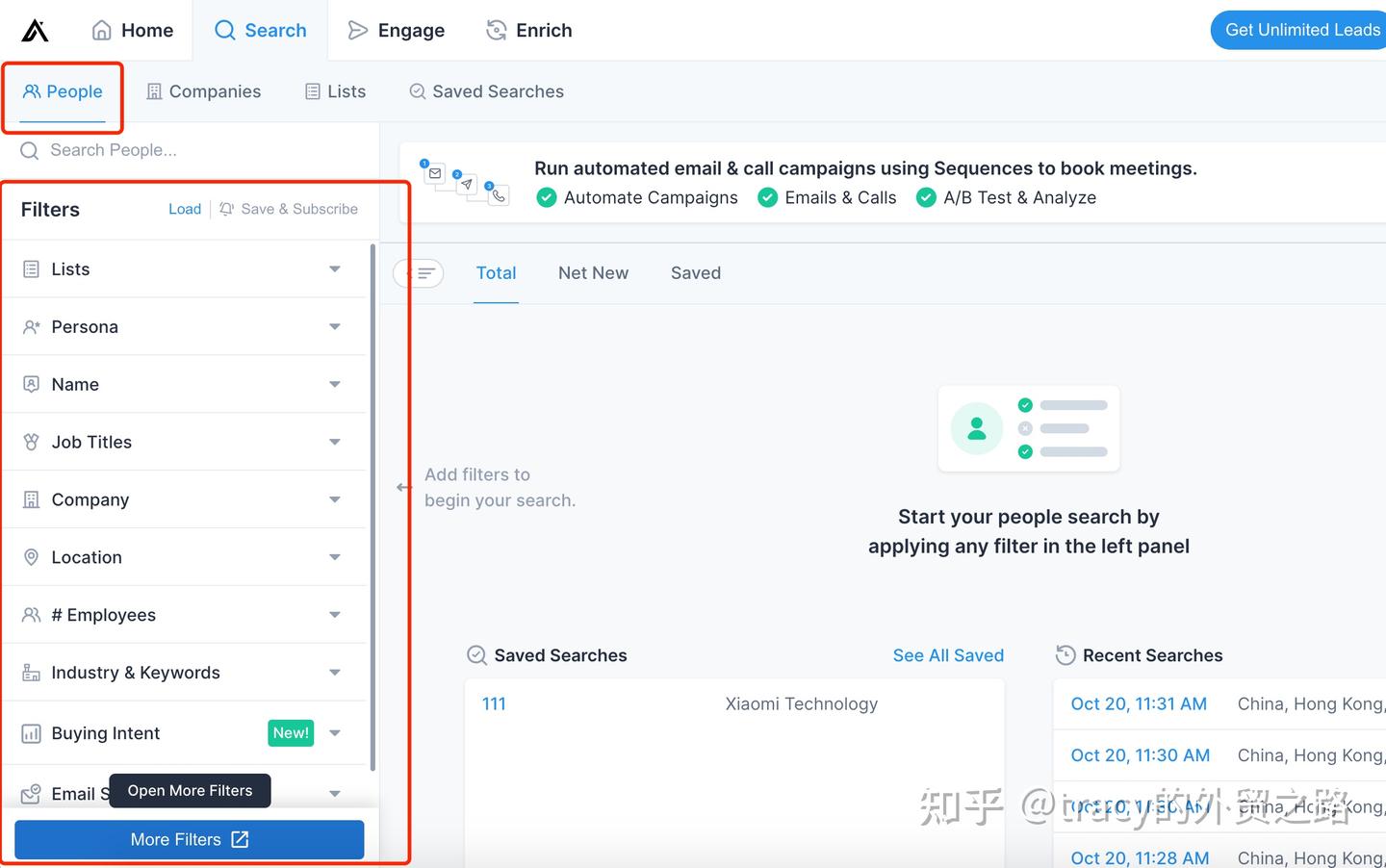
Task: Switch to the Companies tab
Action: tap(204, 91)
